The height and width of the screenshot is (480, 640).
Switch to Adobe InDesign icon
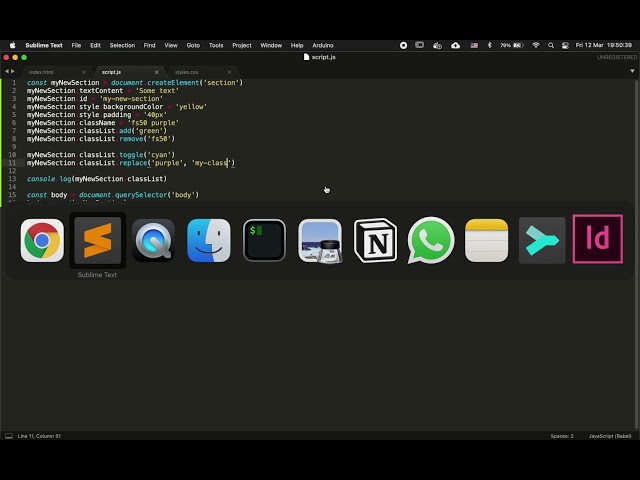(x=598, y=239)
